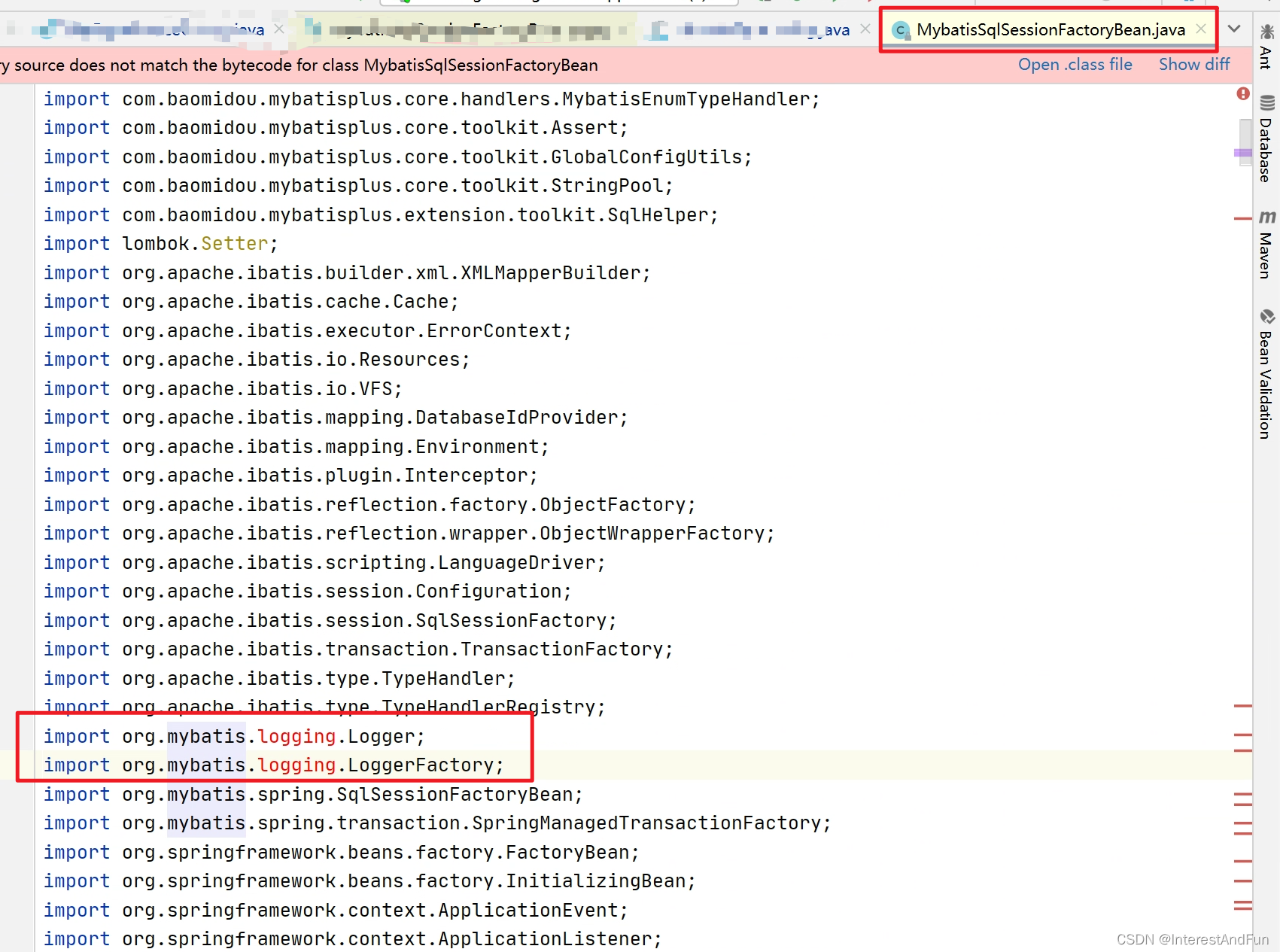
Task: Click the ibatis.io.Resources import line
Action: [257, 360]
